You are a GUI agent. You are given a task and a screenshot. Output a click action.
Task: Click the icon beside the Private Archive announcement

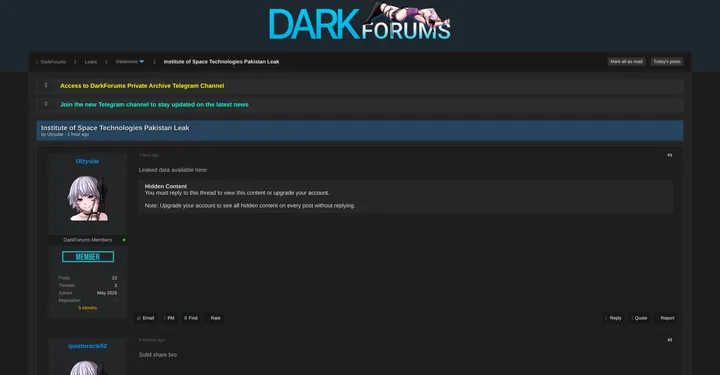point(45,85)
